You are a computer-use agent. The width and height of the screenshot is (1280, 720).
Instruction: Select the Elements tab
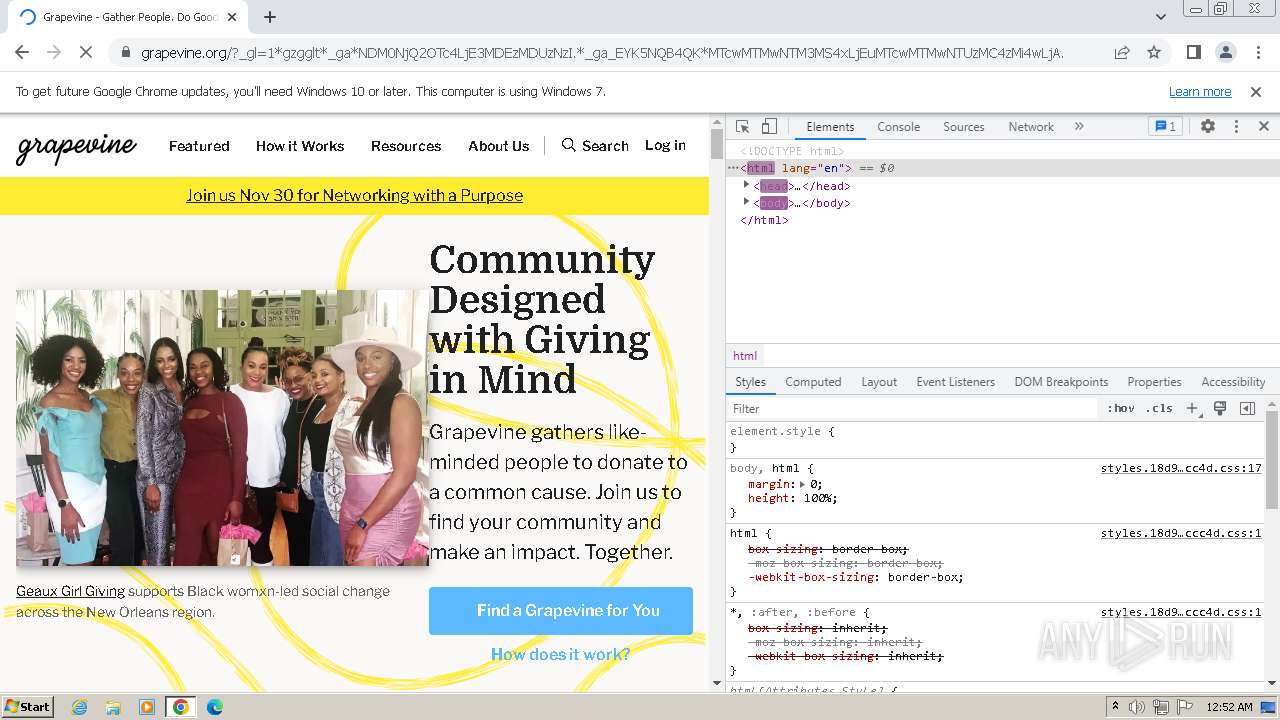830,126
